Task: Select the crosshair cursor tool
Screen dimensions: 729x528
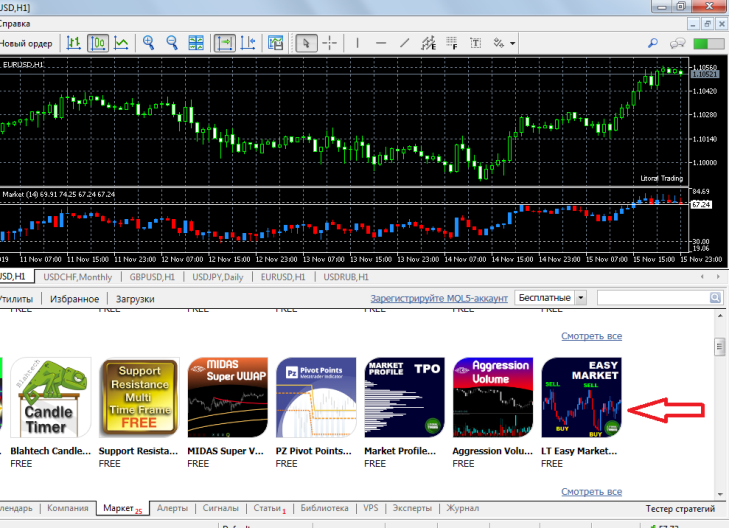Action: [x=330, y=43]
